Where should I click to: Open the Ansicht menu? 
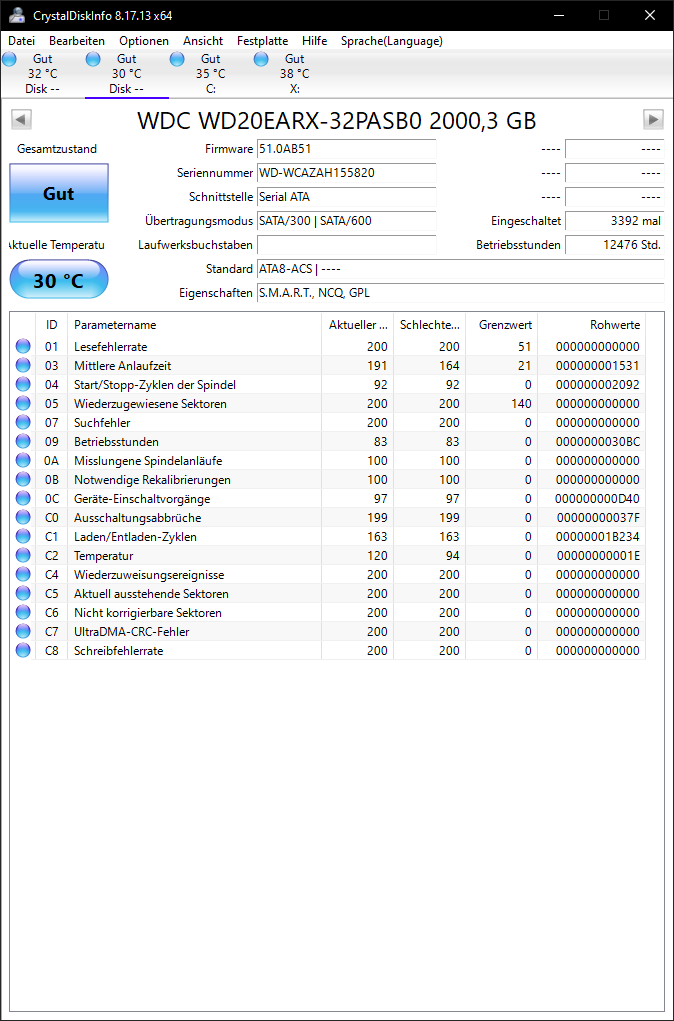pos(203,41)
